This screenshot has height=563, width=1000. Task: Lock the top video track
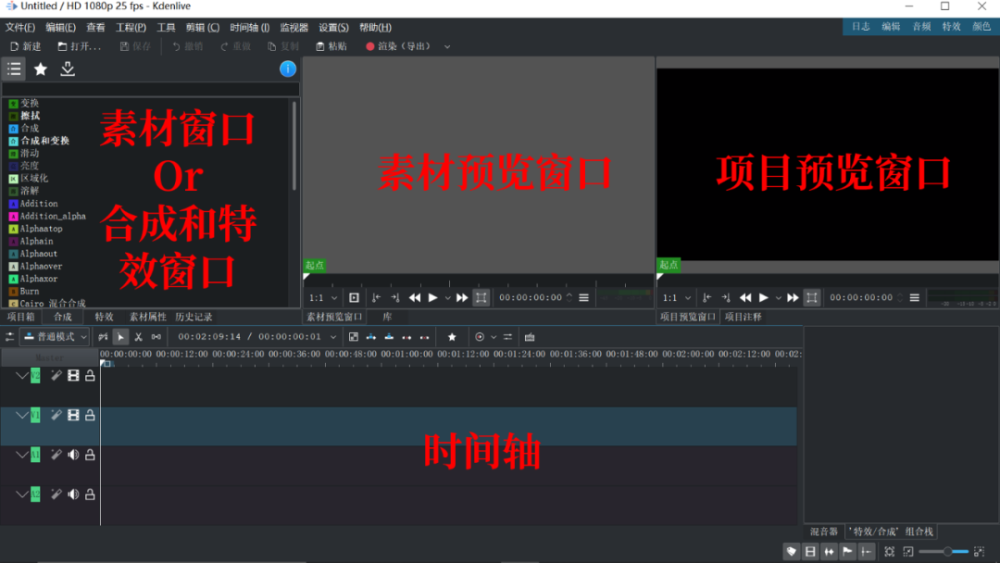point(90,376)
